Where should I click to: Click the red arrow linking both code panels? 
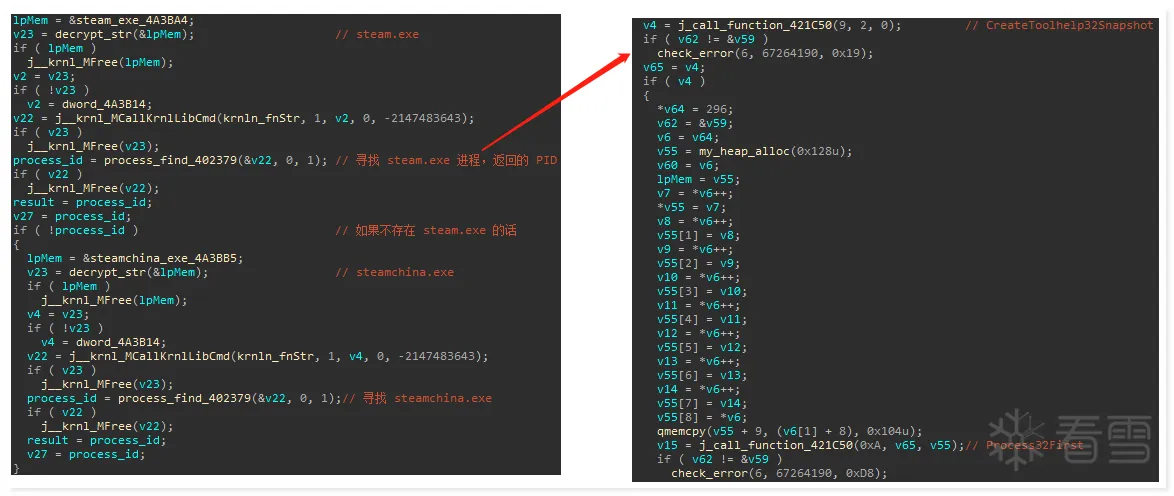(x=554, y=100)
